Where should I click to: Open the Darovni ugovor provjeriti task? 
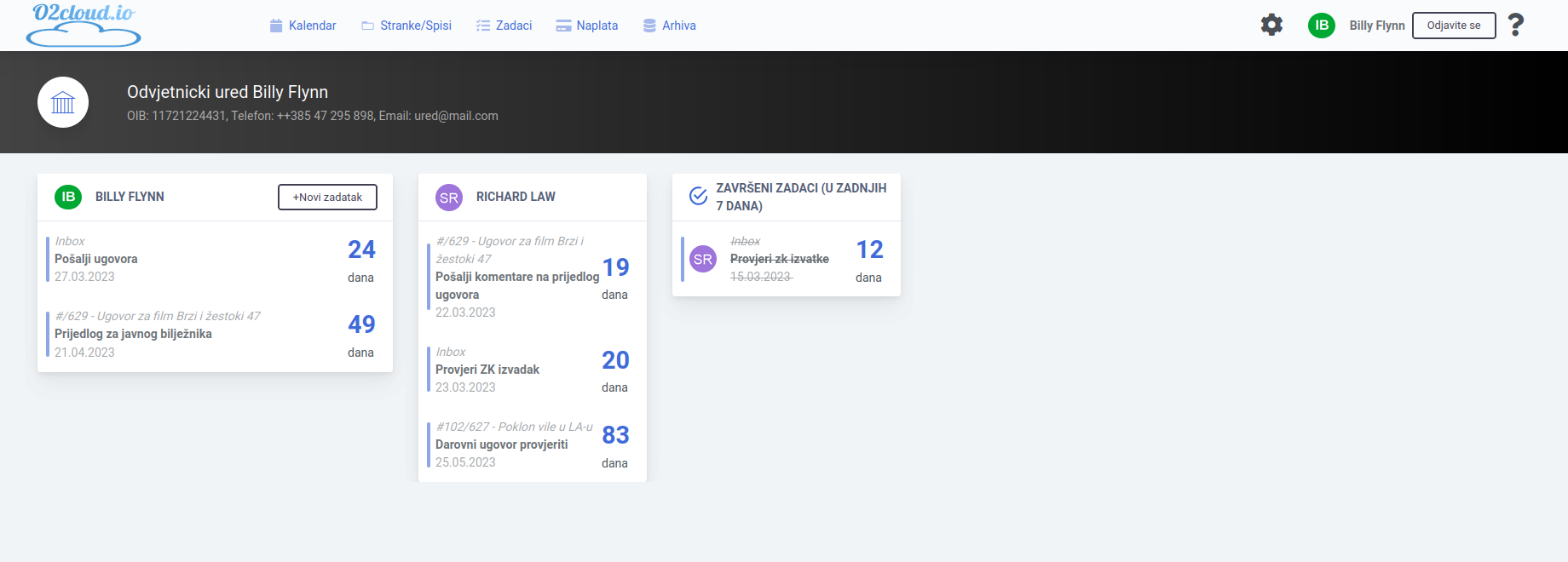501,444
